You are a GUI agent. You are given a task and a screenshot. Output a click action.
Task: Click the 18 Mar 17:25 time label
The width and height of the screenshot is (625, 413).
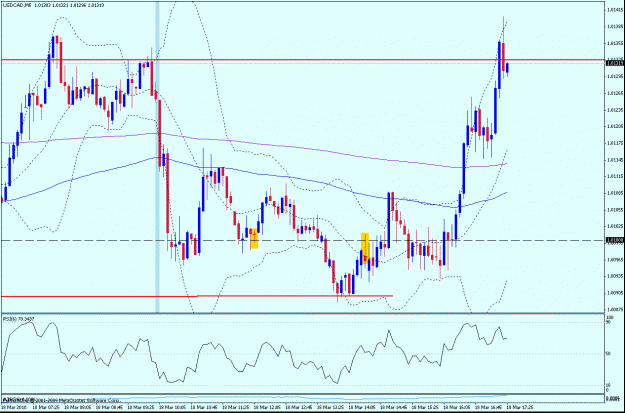[522, 408]
